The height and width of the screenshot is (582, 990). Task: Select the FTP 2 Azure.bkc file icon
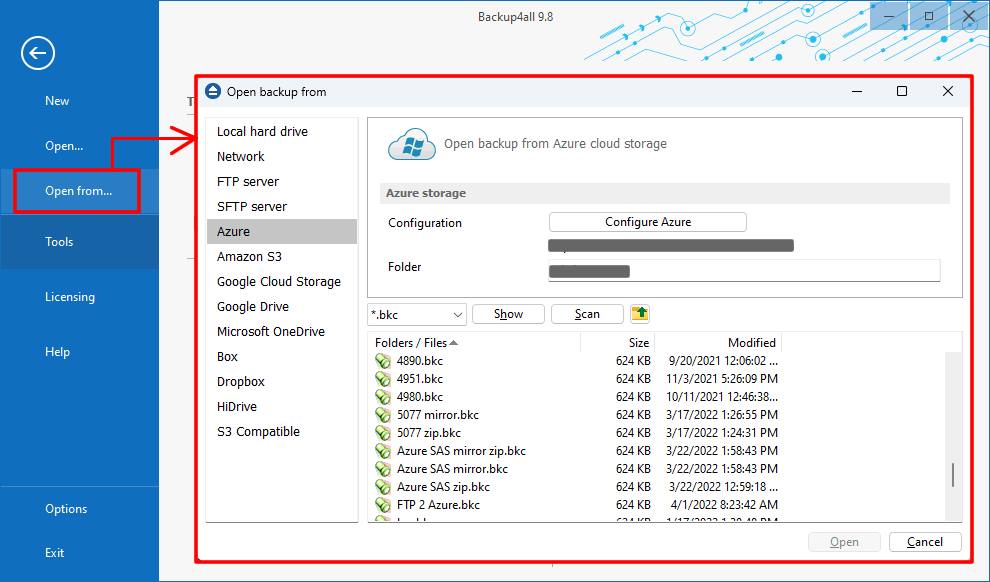tap(383, 505)
